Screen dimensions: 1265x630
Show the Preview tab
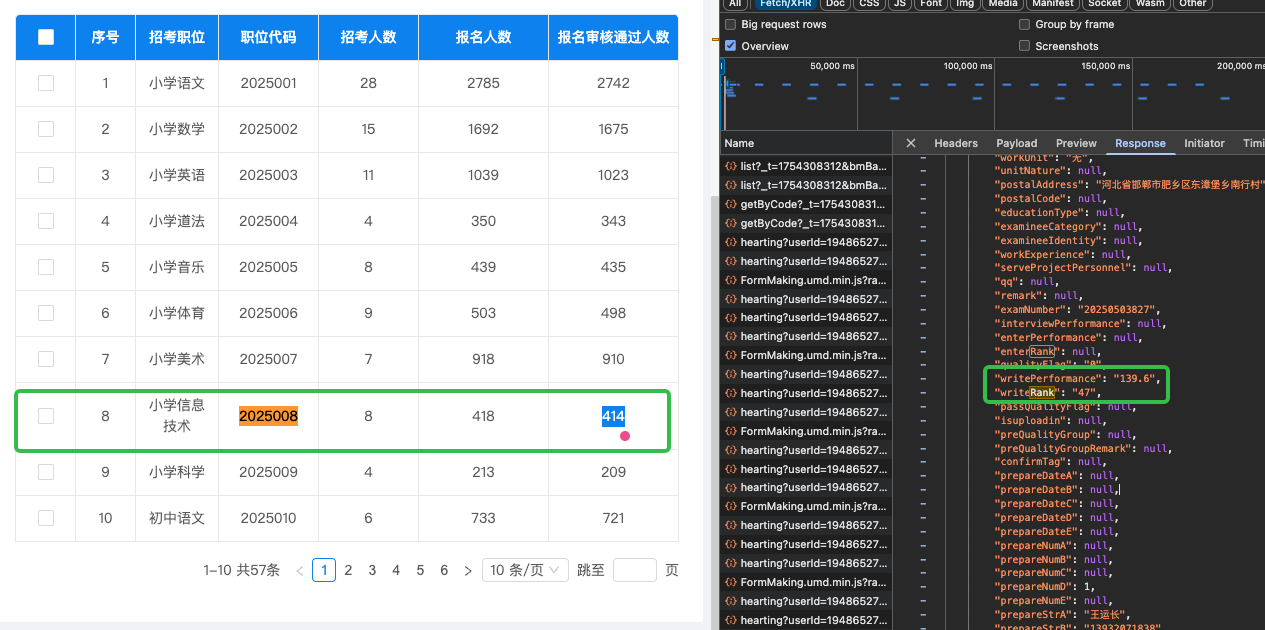(1076, 143)
